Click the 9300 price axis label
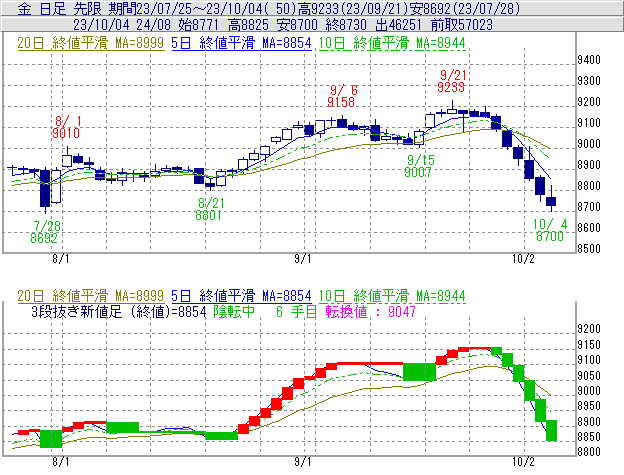The height and width of the screenshot is (475, 624). pyautogui.click(x=589, y=81)
